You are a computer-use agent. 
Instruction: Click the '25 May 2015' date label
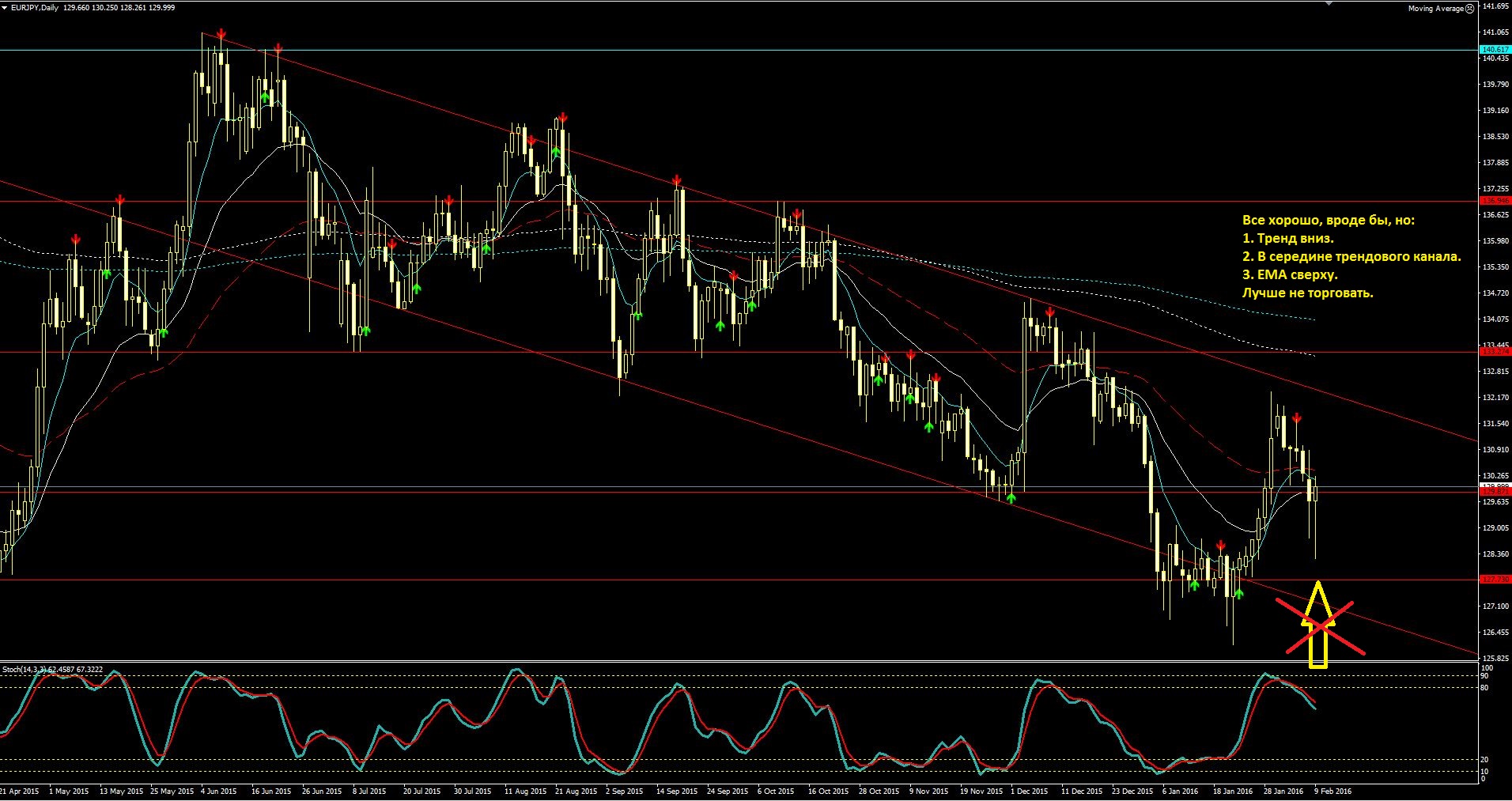(x=172, y=791)
